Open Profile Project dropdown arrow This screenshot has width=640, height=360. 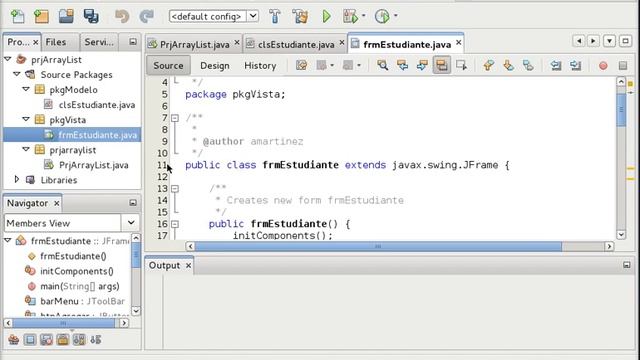396,16
